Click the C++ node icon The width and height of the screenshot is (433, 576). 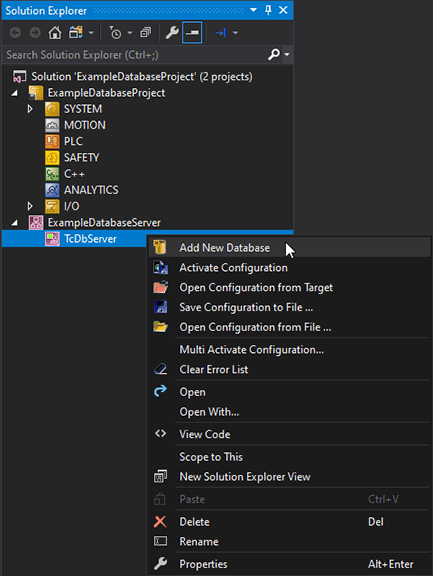tap(52, 174)
